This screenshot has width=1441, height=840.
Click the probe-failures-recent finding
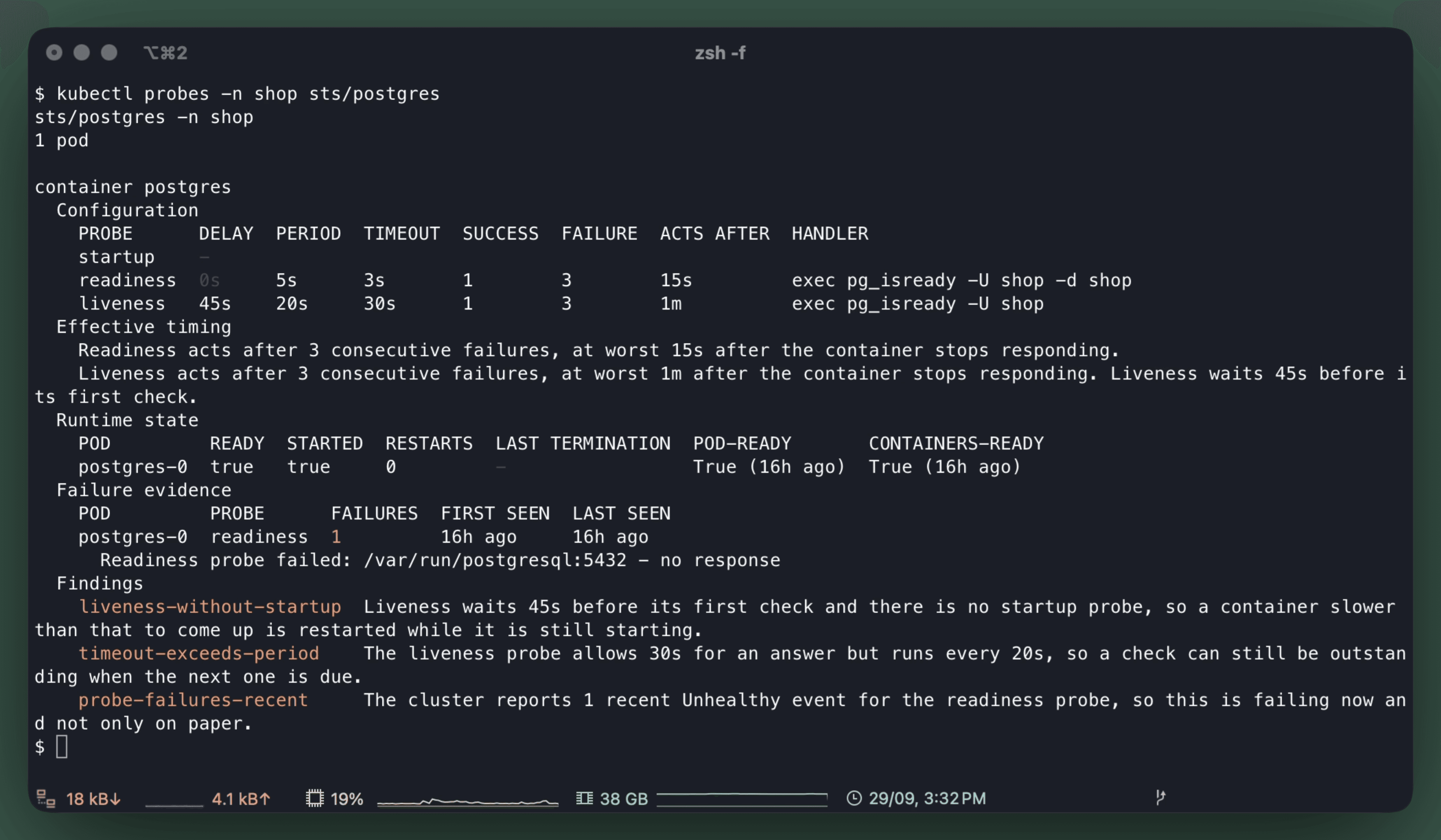click(193, 700)
